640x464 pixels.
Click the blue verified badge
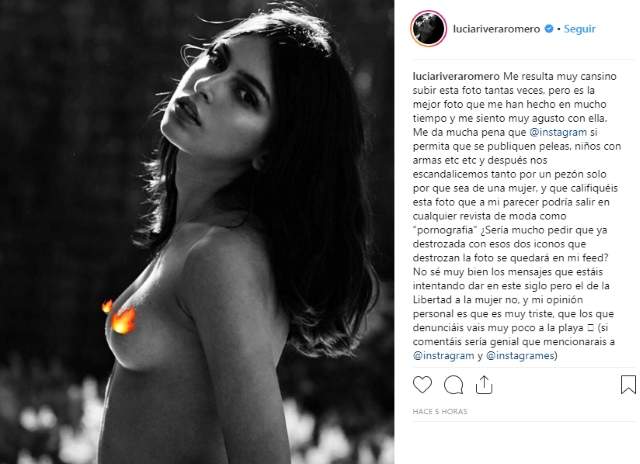point(549,29)
